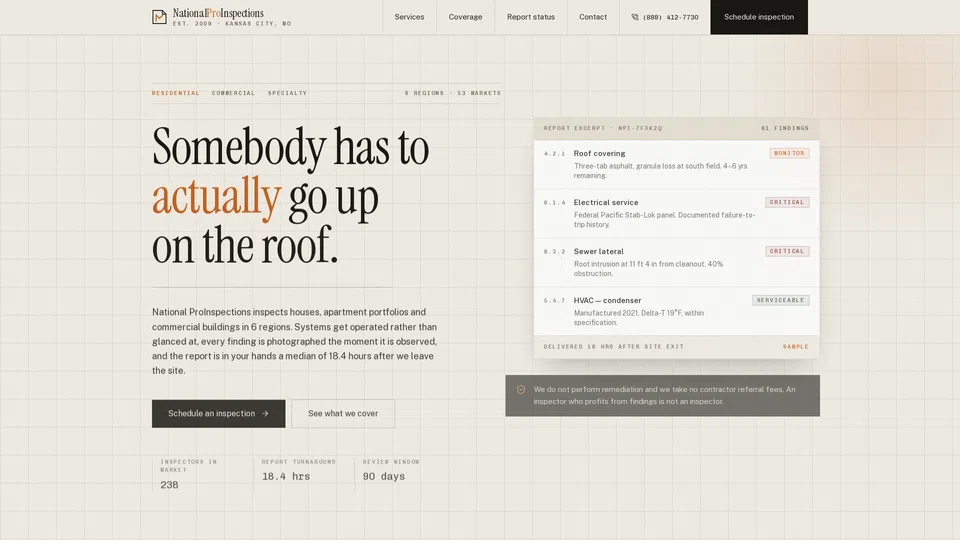Click the Three-tab asphalt description text
Screen dimensions: 960x540
(x=661, y=171)
